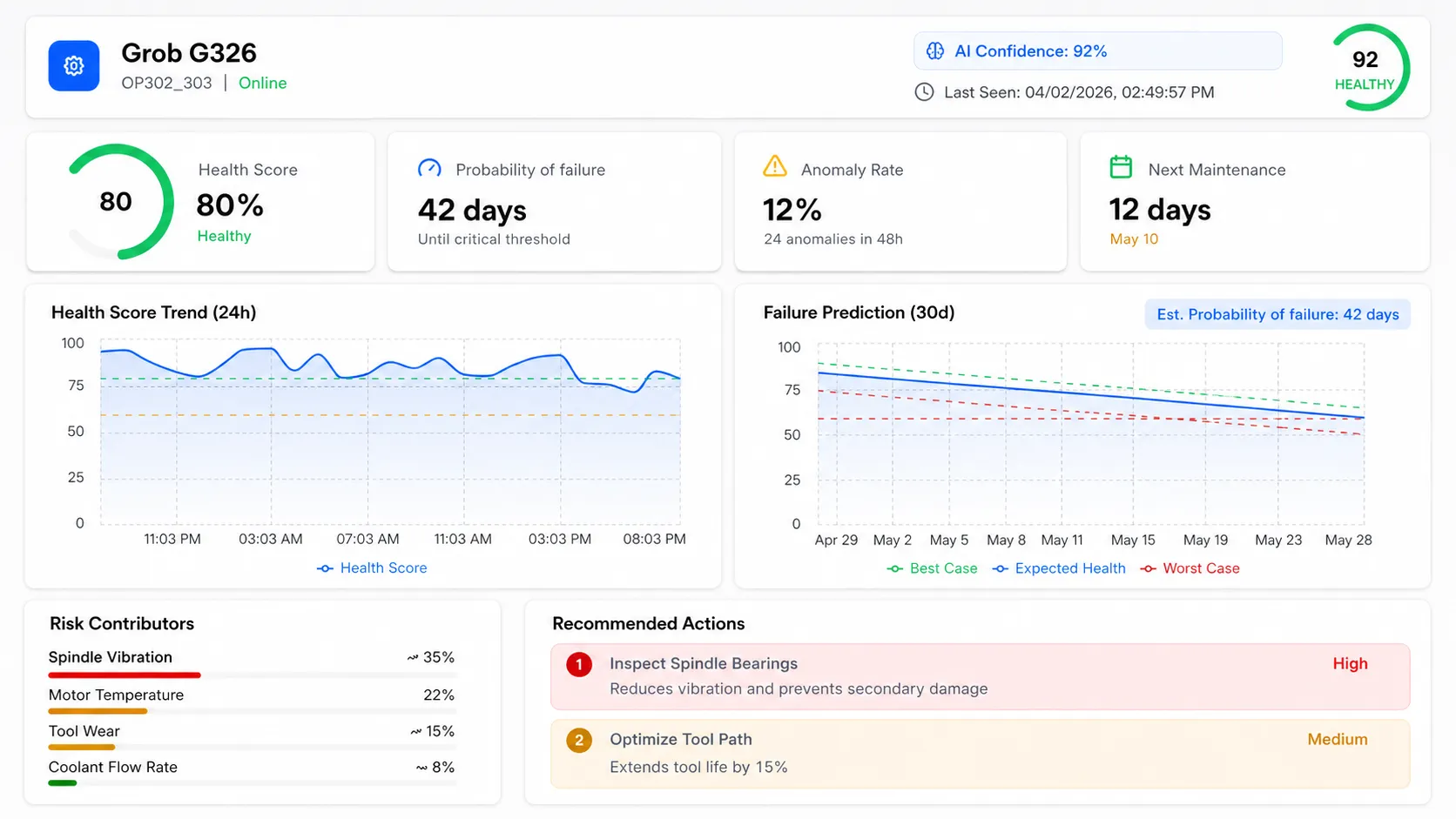
Task: Click the orange "Medium" priority label
Action: click(1338, 740)
